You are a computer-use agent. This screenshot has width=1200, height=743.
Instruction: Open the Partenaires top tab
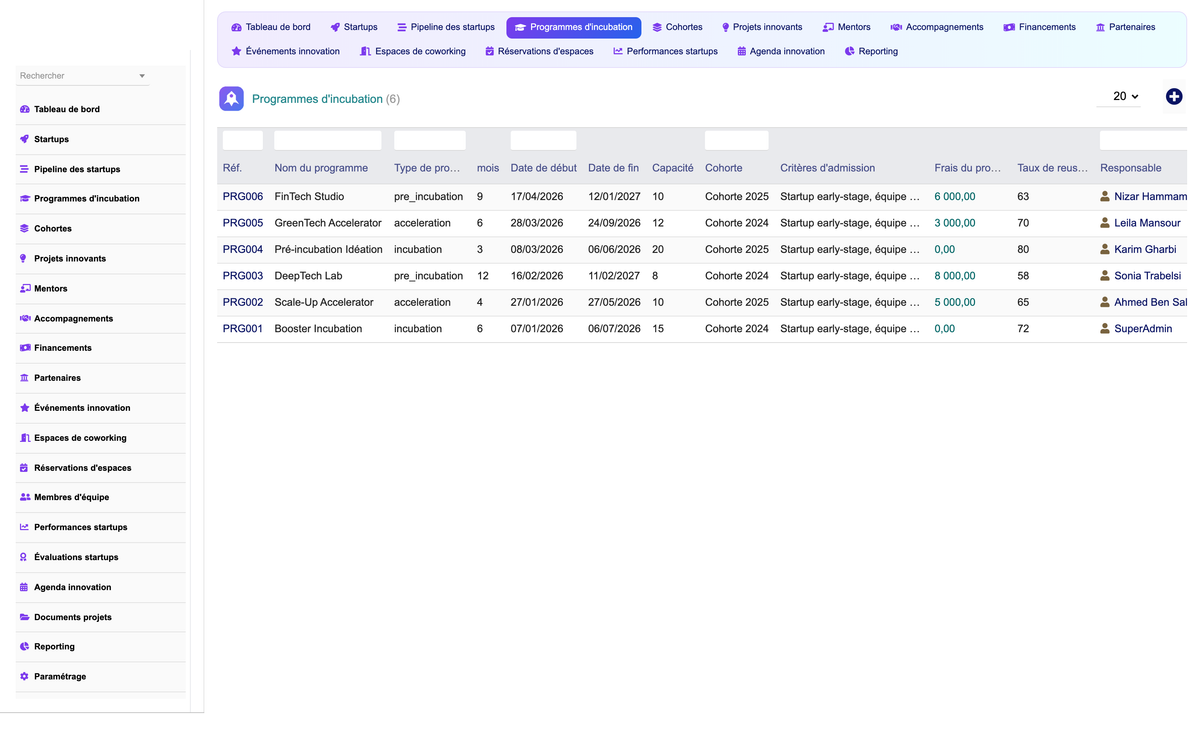tap(1126, 27)
